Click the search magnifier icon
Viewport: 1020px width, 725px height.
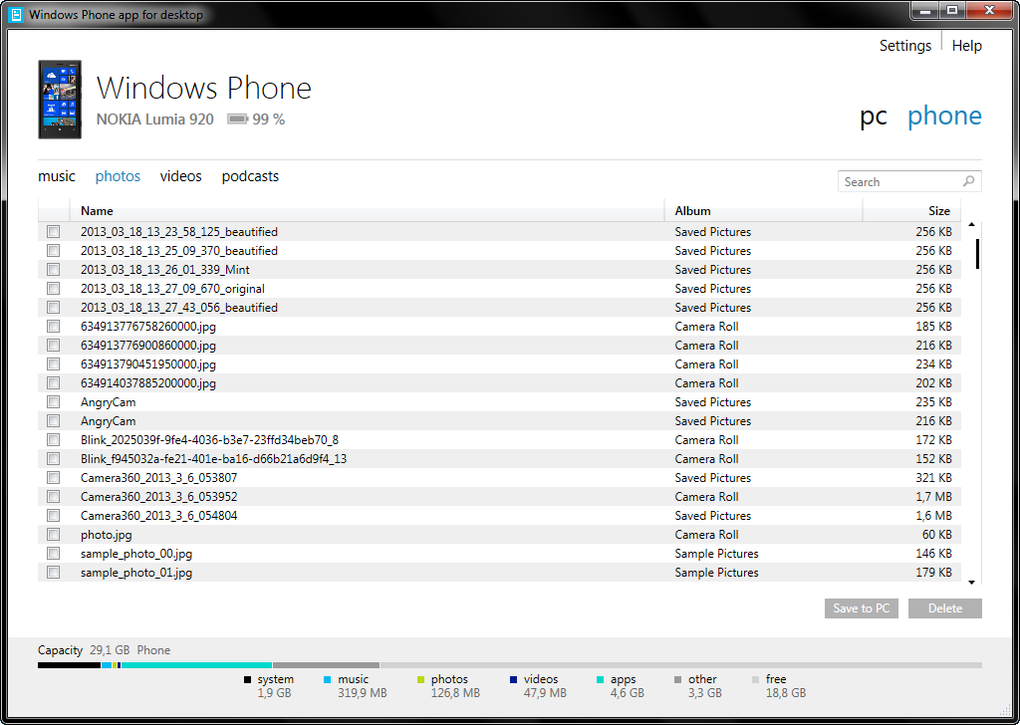(x=969, y=181)
